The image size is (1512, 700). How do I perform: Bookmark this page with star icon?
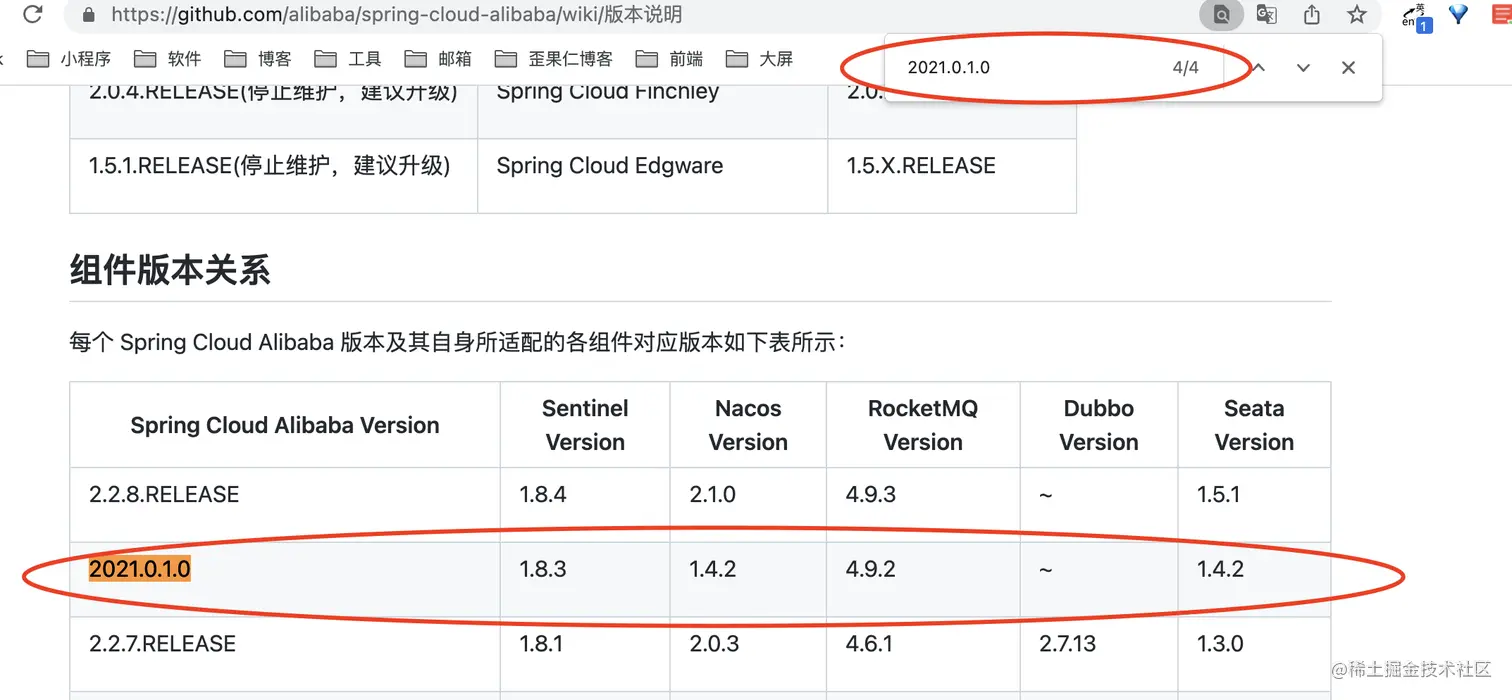coord(1356,15)
